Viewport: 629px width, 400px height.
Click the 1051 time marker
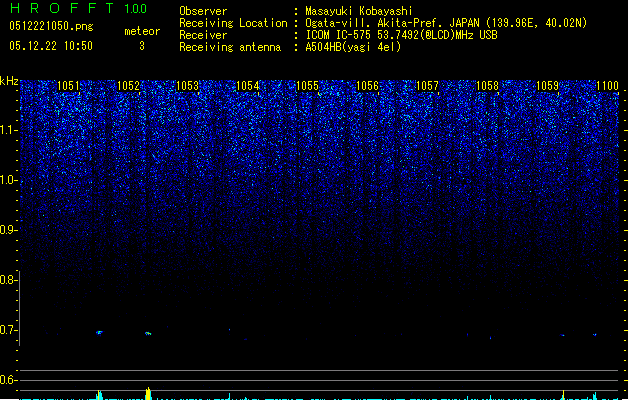pyautogui.click(x=68, y=85)
